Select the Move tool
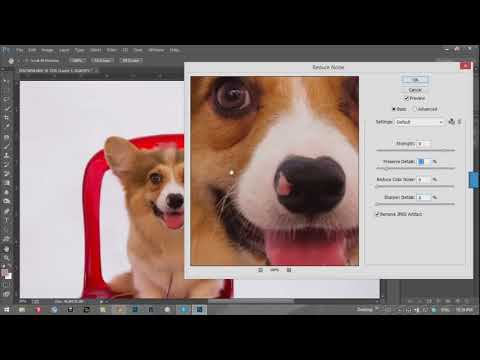The height and width of the screenshot is (360, 480). (x=6, y=80)
